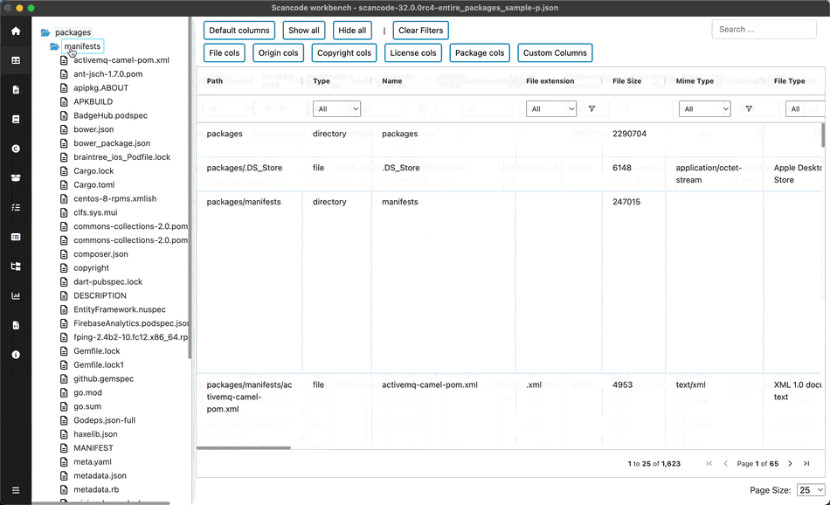The height and width of the screenshot is (505, 830).
Task: Click the table vertical scrollbar thumb
Action: tap(823, 135)
